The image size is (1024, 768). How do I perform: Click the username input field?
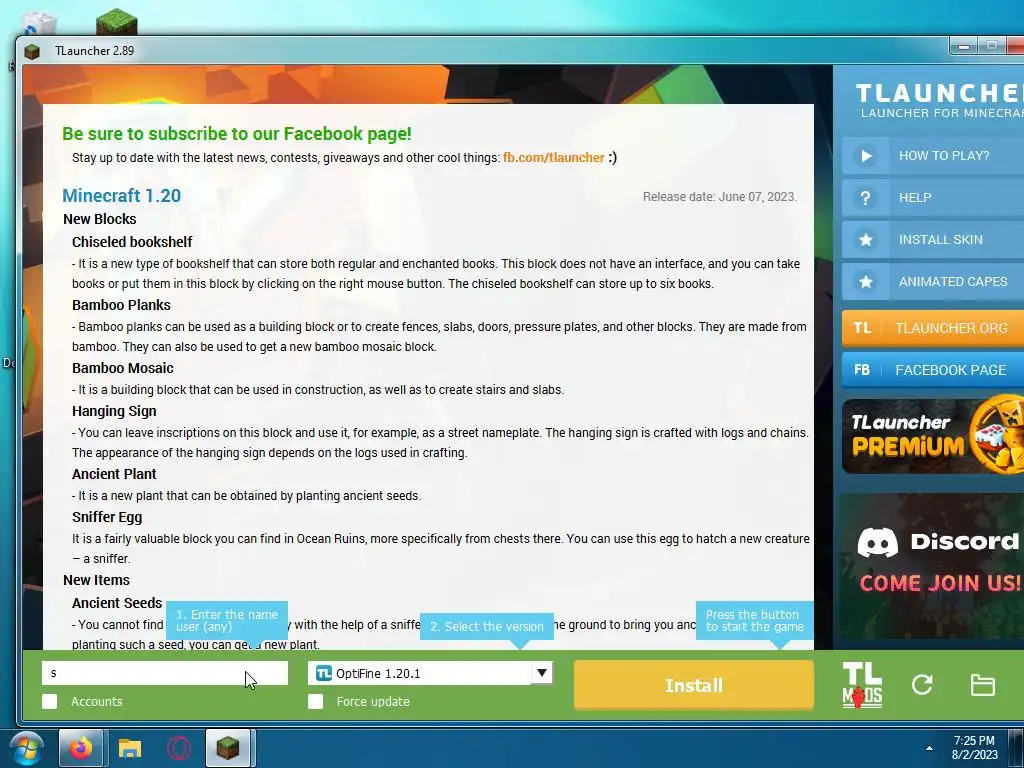click(165, 673)
